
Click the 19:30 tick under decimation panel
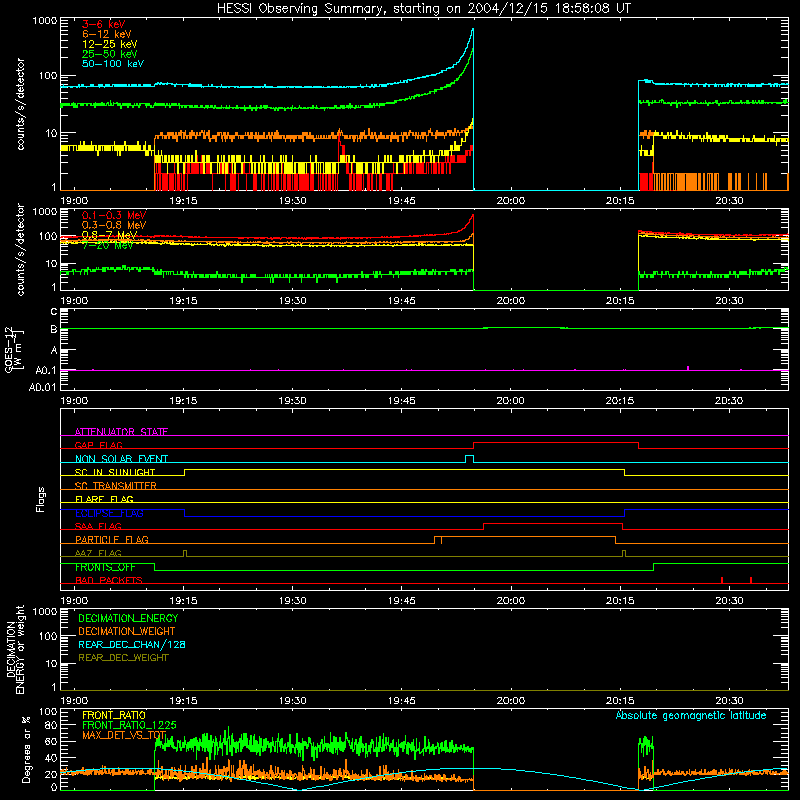292,701
